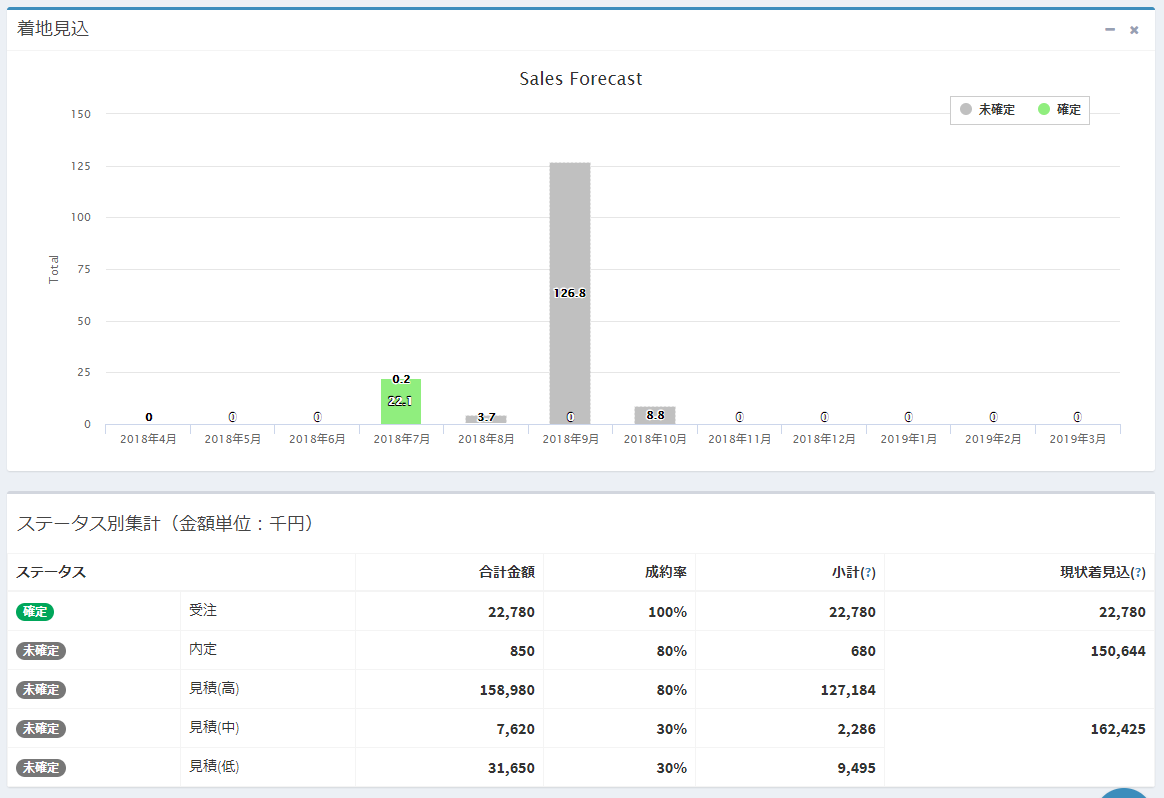Select the green 22.1 bar for 2018年7月
The height and width of the screenshot is (798, 1164).
coord(401,402)
